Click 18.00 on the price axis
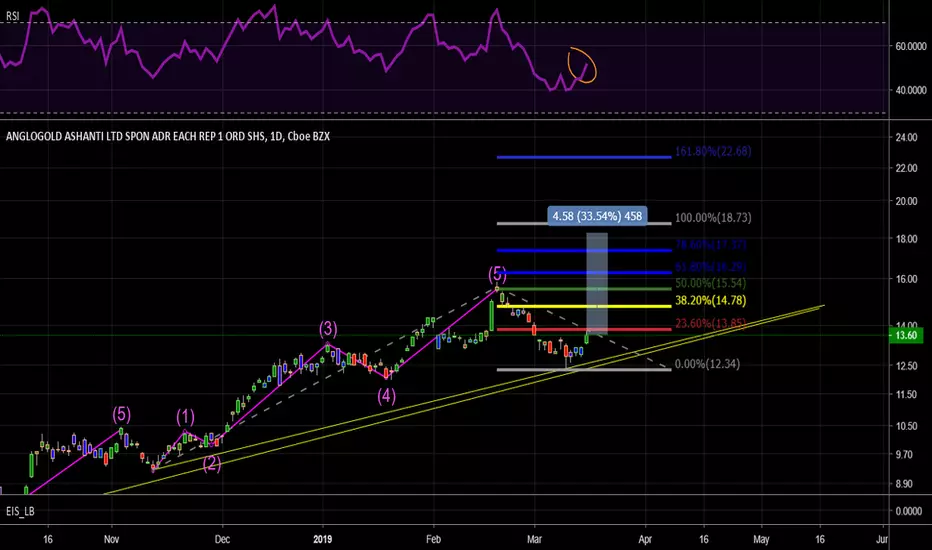932x550 pixels. click(x=906, y=238)
